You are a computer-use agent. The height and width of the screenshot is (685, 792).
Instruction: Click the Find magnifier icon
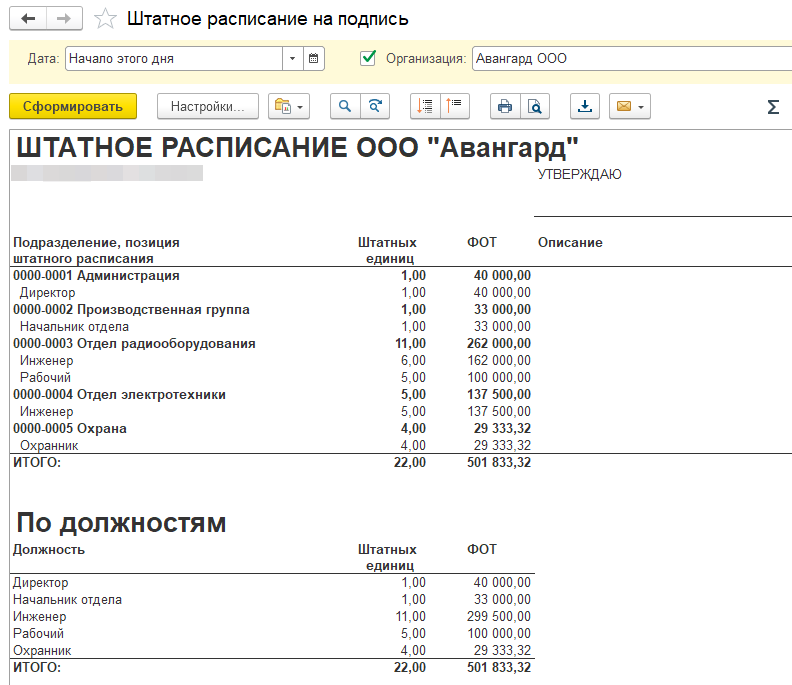click(345, 107)
